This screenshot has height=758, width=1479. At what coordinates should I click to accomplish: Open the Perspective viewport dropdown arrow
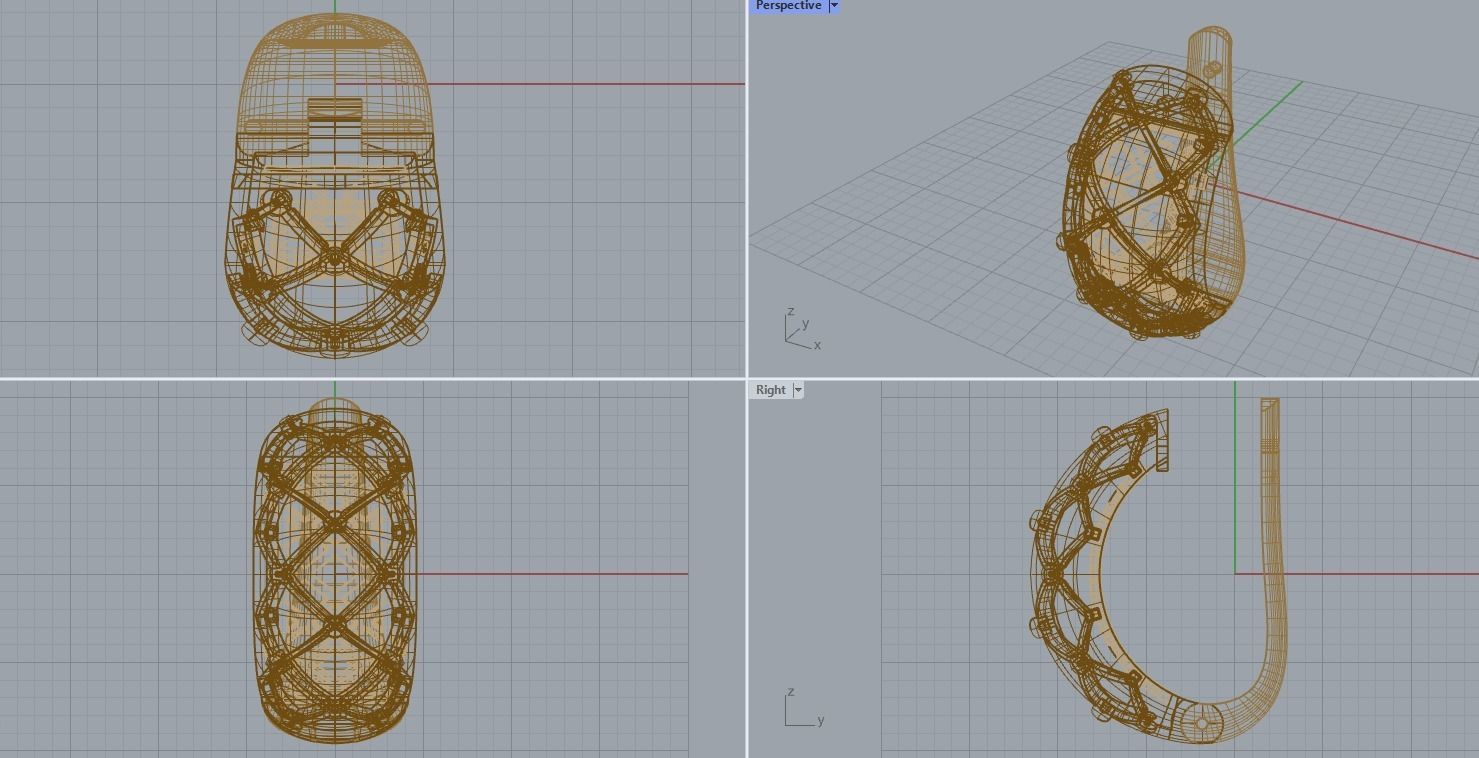(834, 6)
